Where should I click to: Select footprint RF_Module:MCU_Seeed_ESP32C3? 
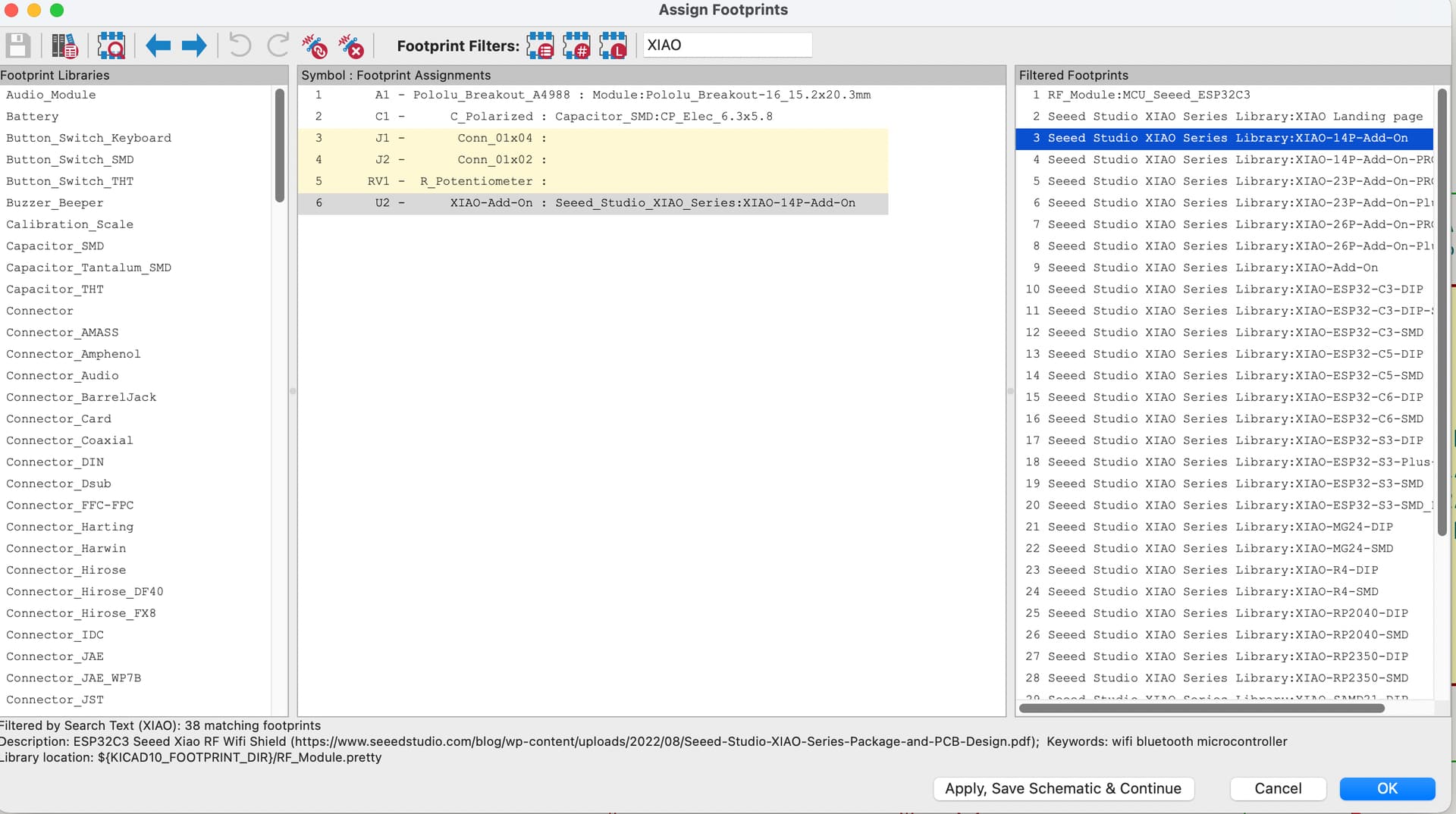[x=1224, y=95]
